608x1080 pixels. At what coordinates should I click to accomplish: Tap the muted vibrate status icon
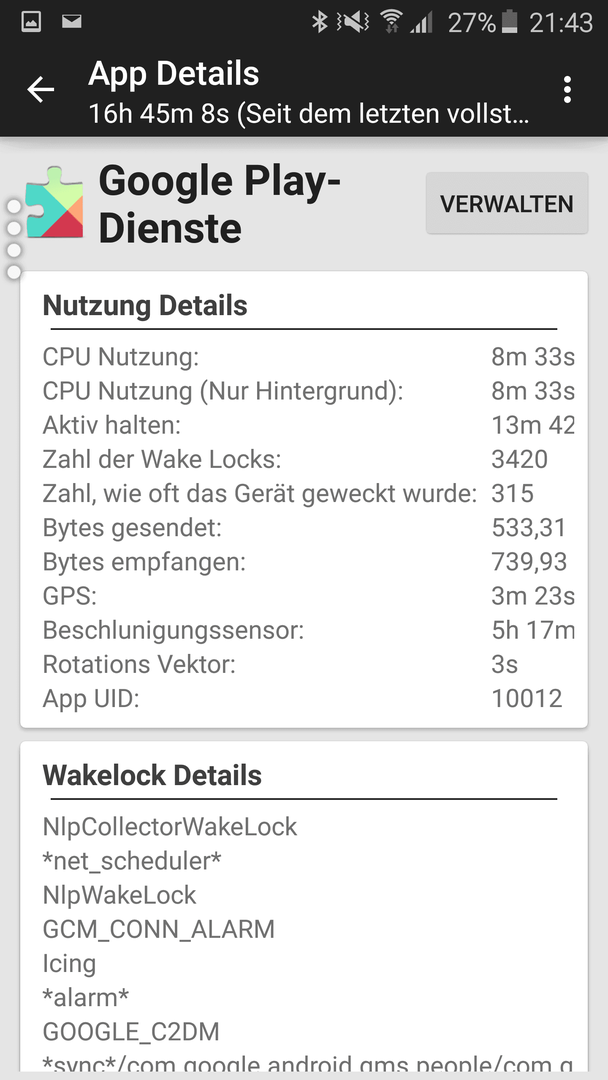tap(353, 22)
